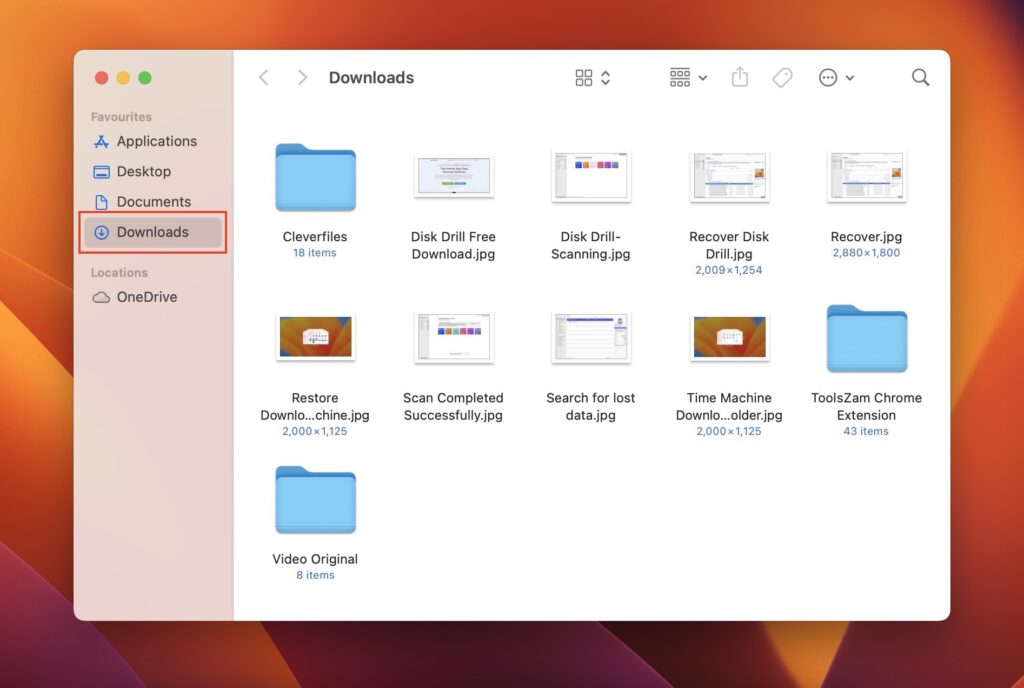Select the Recover.jpg thumbnail
1024x688 pixels.
(x=866, y=177)
